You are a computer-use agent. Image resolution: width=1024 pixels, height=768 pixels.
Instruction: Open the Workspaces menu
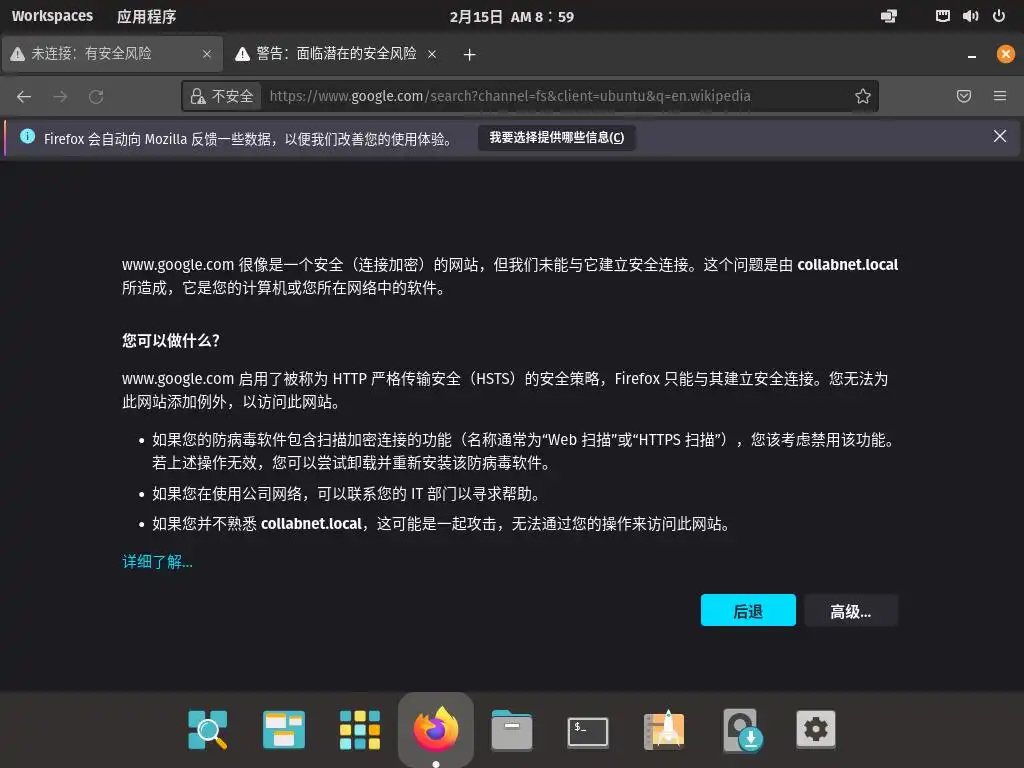tap(52, 16)
